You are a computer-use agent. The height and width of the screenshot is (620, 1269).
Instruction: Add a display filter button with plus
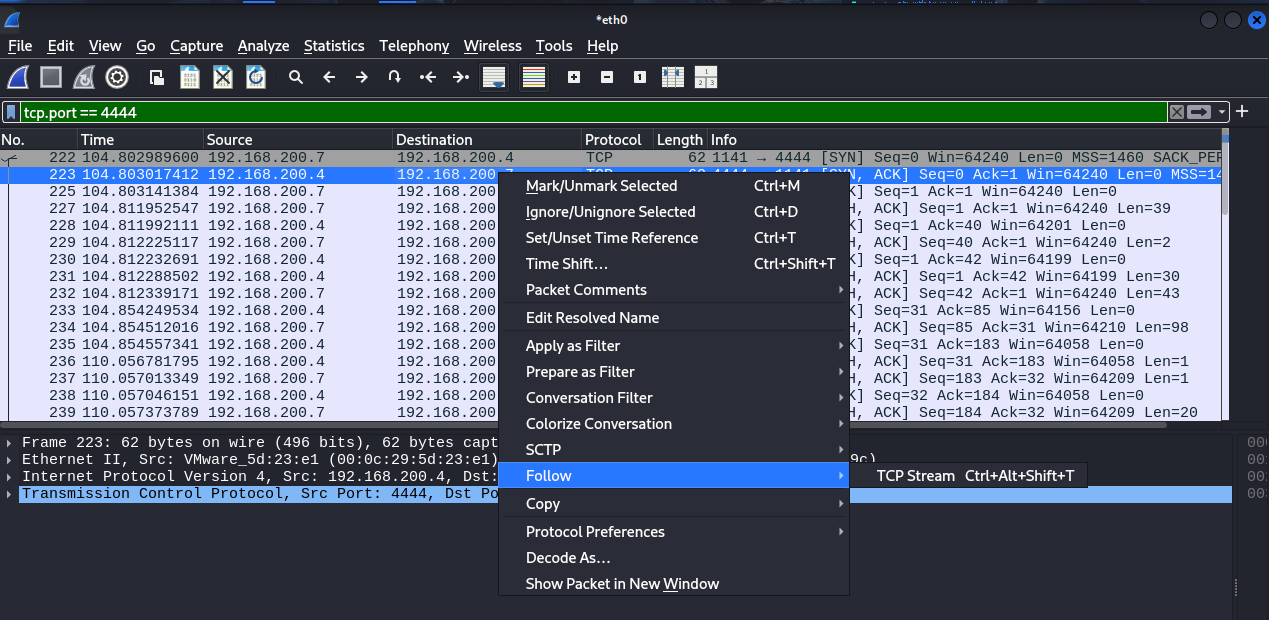click(1242, 111)
